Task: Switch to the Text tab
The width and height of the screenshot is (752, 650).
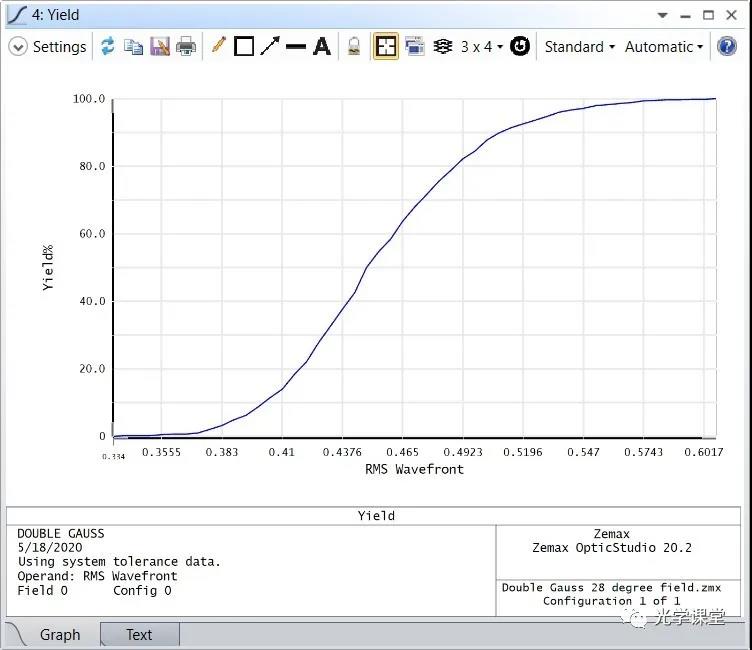Action: (x=139, y=634)
